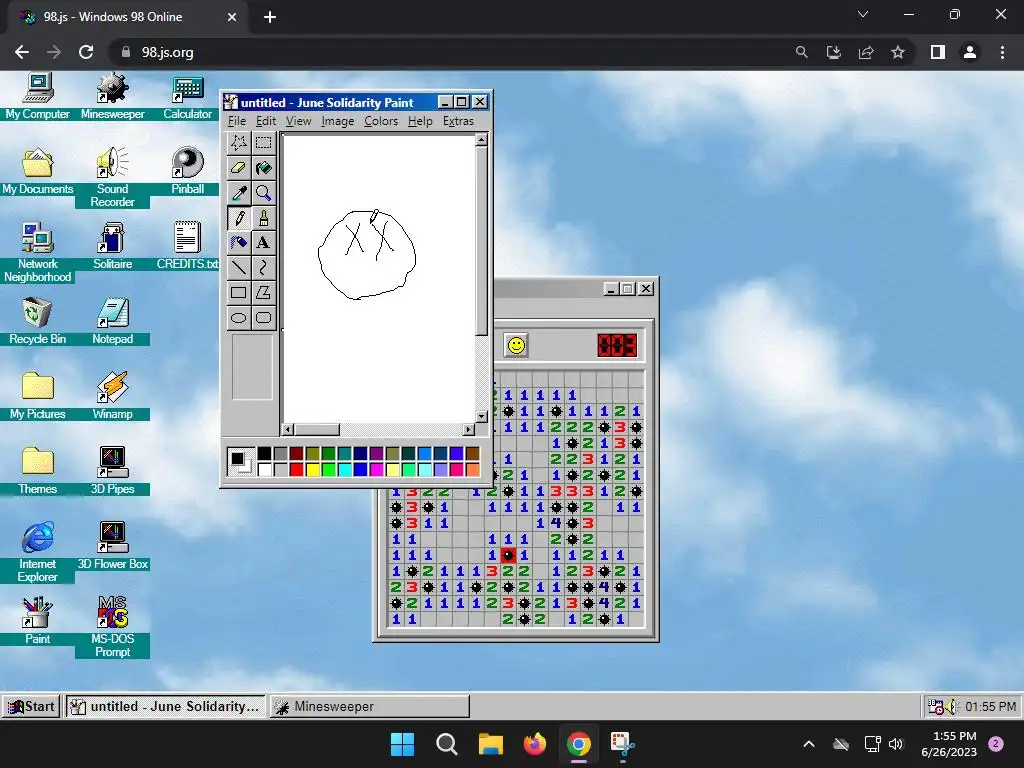Screen dimensions: 1024x768
Task: Click the My Computer desktop icon
Action: [x=37, y=97]
